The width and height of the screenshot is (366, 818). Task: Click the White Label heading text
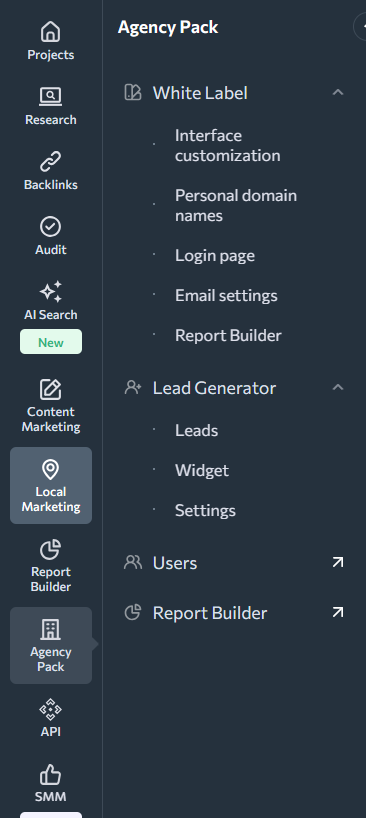tap(200, 93)
